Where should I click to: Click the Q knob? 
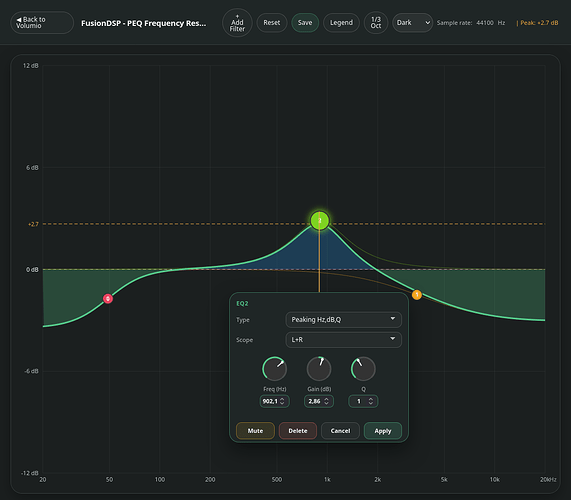coord(363,369)
